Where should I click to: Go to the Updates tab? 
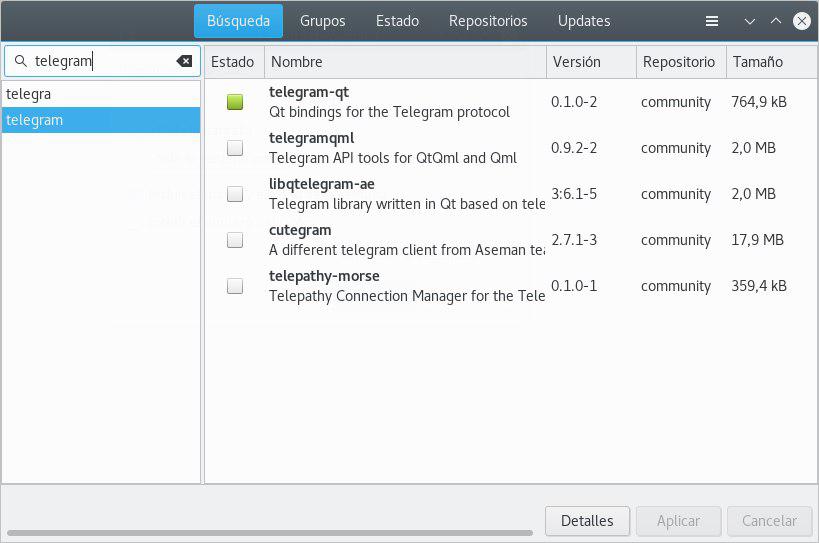(x=584, y=21)
